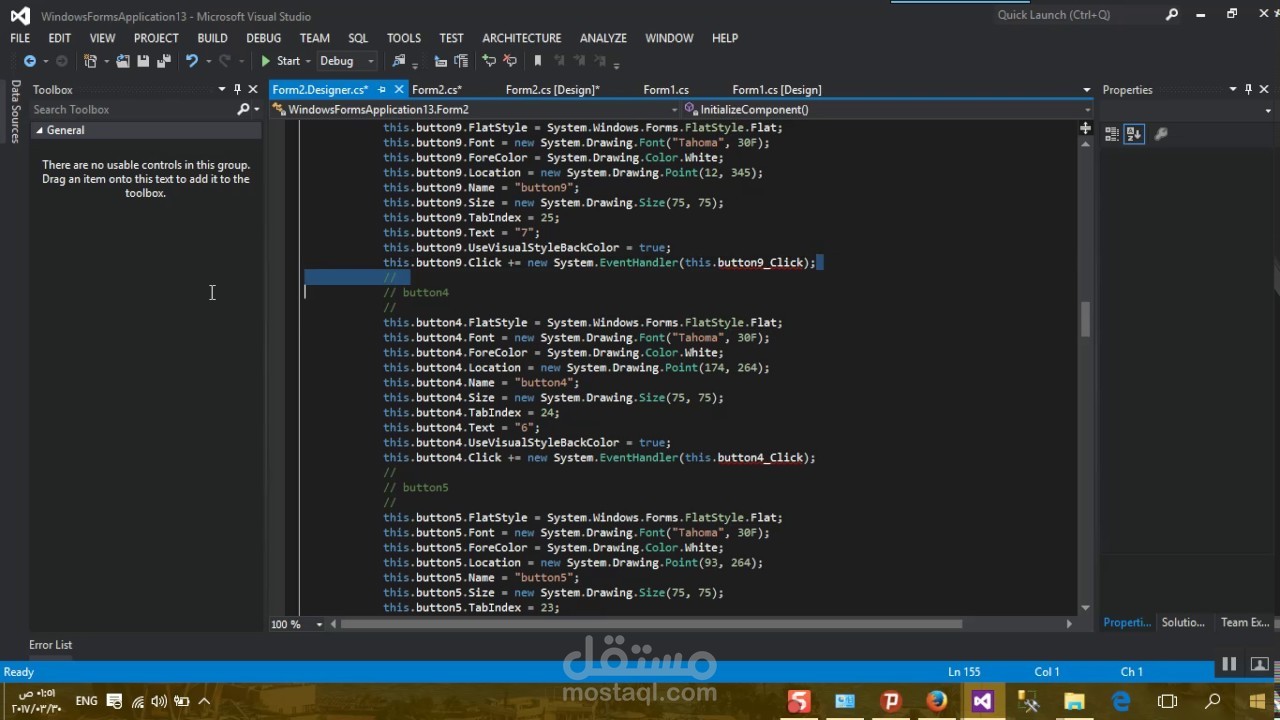Screen dimensions: 1280x720
Task: Click the increase indent toolbar icon
Action: [461, 61]
